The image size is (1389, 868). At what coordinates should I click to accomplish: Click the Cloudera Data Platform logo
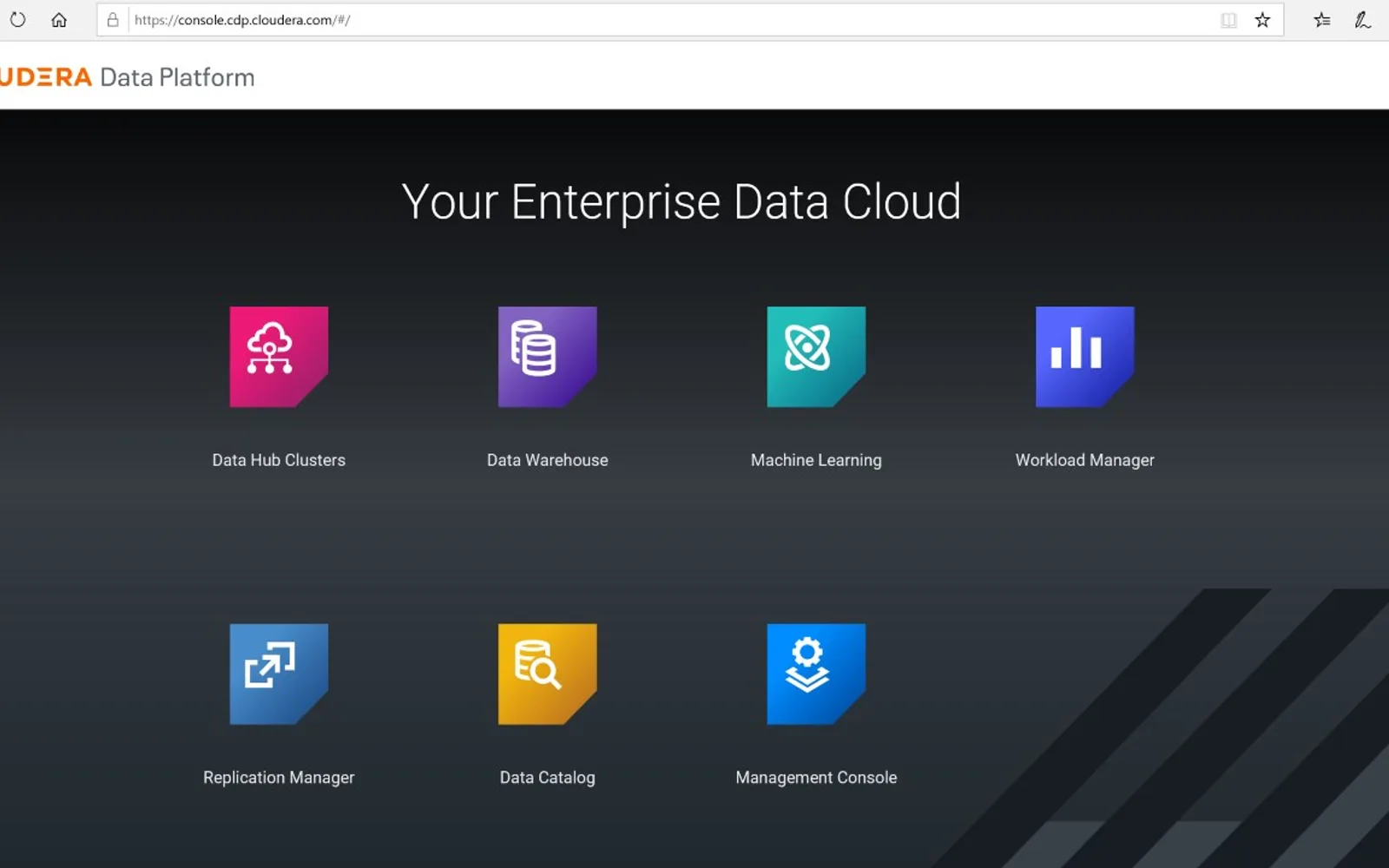(x=128, y=77)
